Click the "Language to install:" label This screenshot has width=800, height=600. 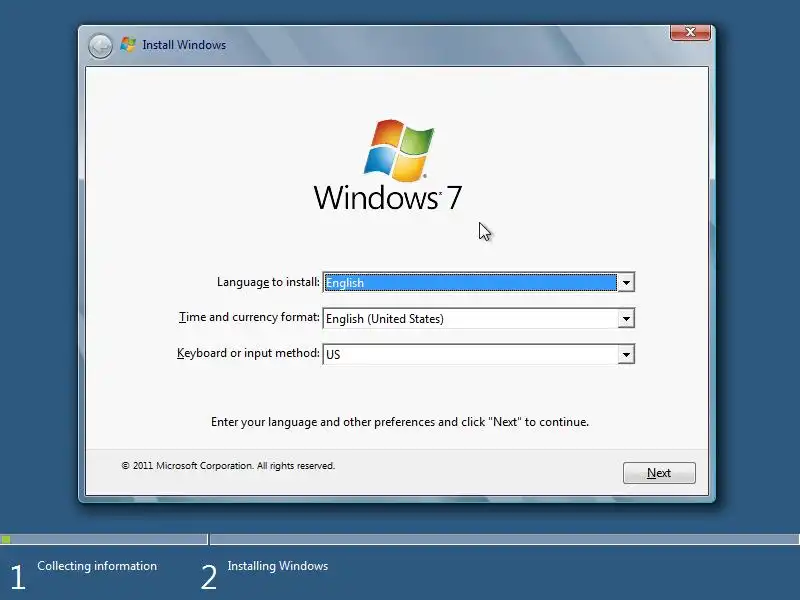click(x=268, y=282)
